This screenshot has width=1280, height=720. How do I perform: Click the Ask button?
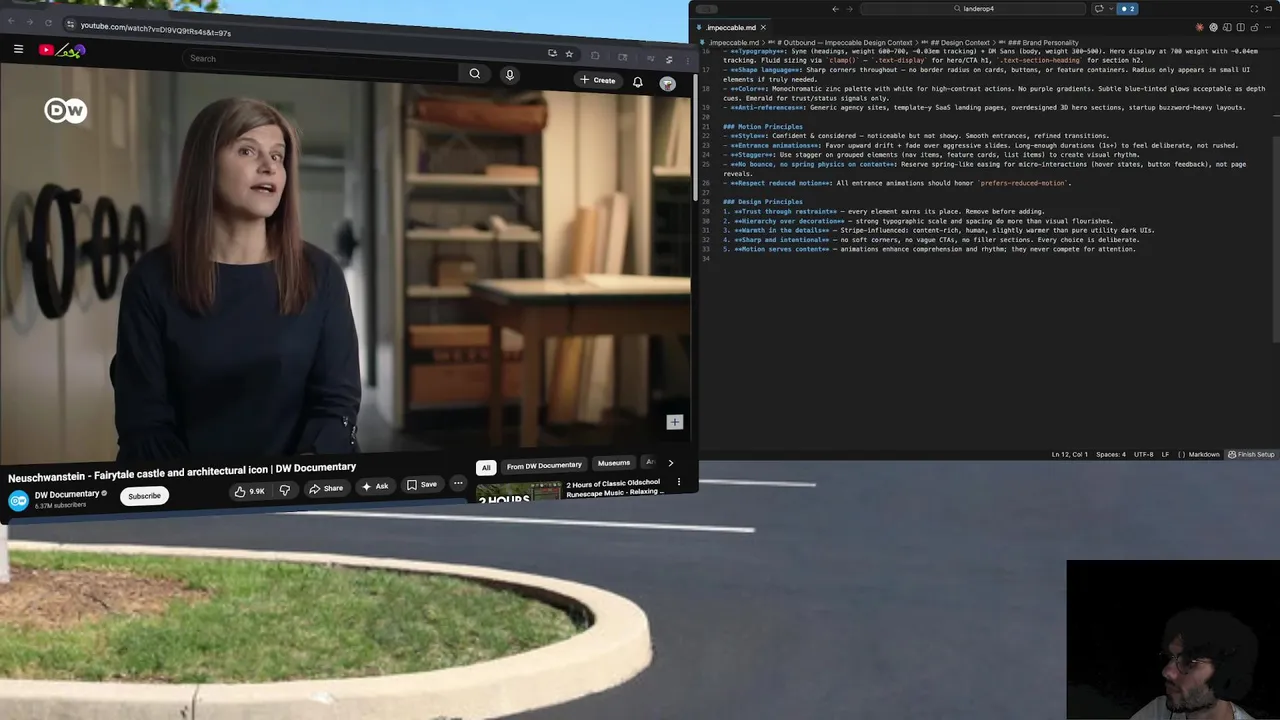tap(375, 486)
